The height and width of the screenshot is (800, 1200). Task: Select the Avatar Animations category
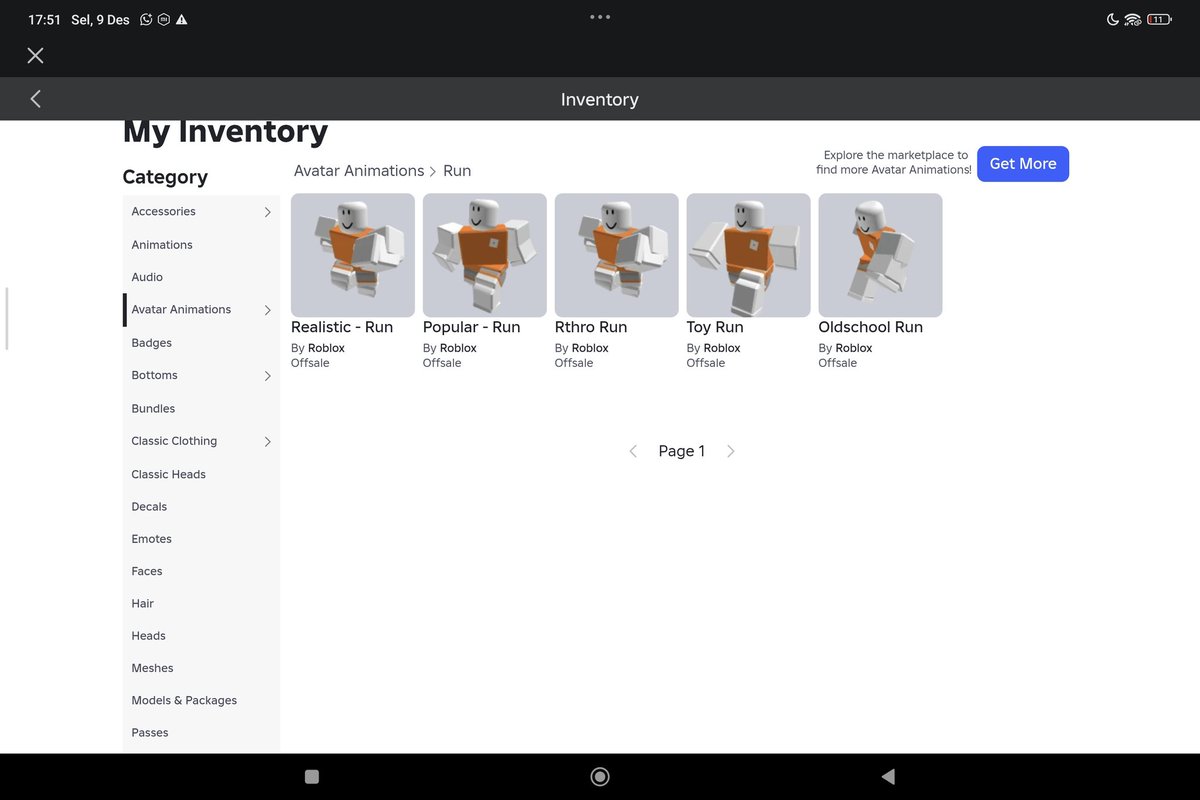(201, 310)
